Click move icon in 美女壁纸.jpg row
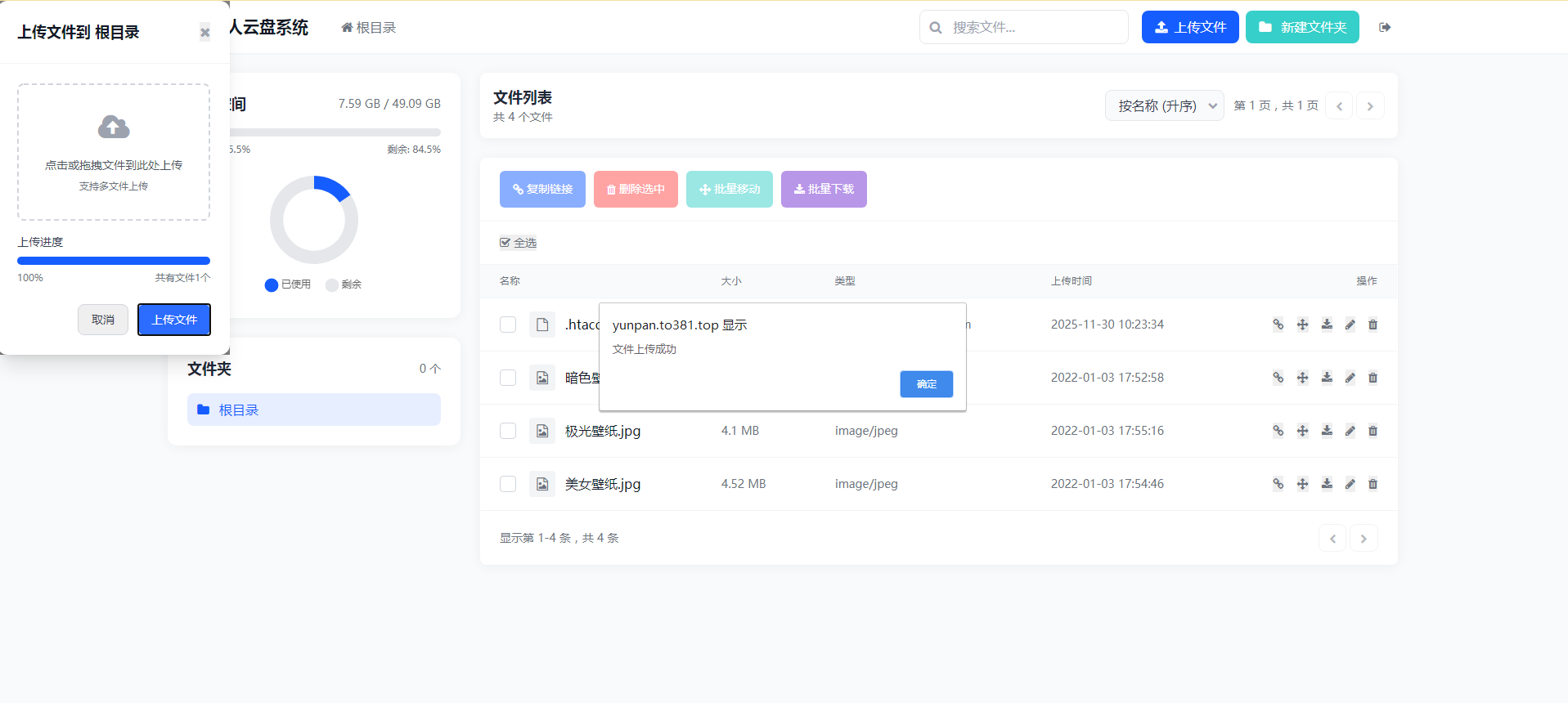Image resolution: width=1568 pixels, height=703 pixels. click(1302, 484)
